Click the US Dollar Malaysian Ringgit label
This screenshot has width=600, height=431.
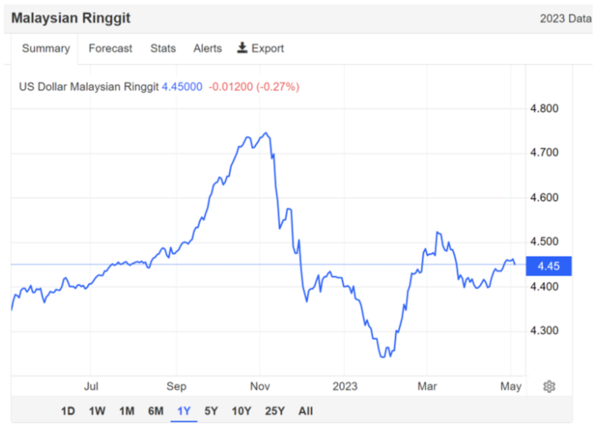(x=89, y=87)
